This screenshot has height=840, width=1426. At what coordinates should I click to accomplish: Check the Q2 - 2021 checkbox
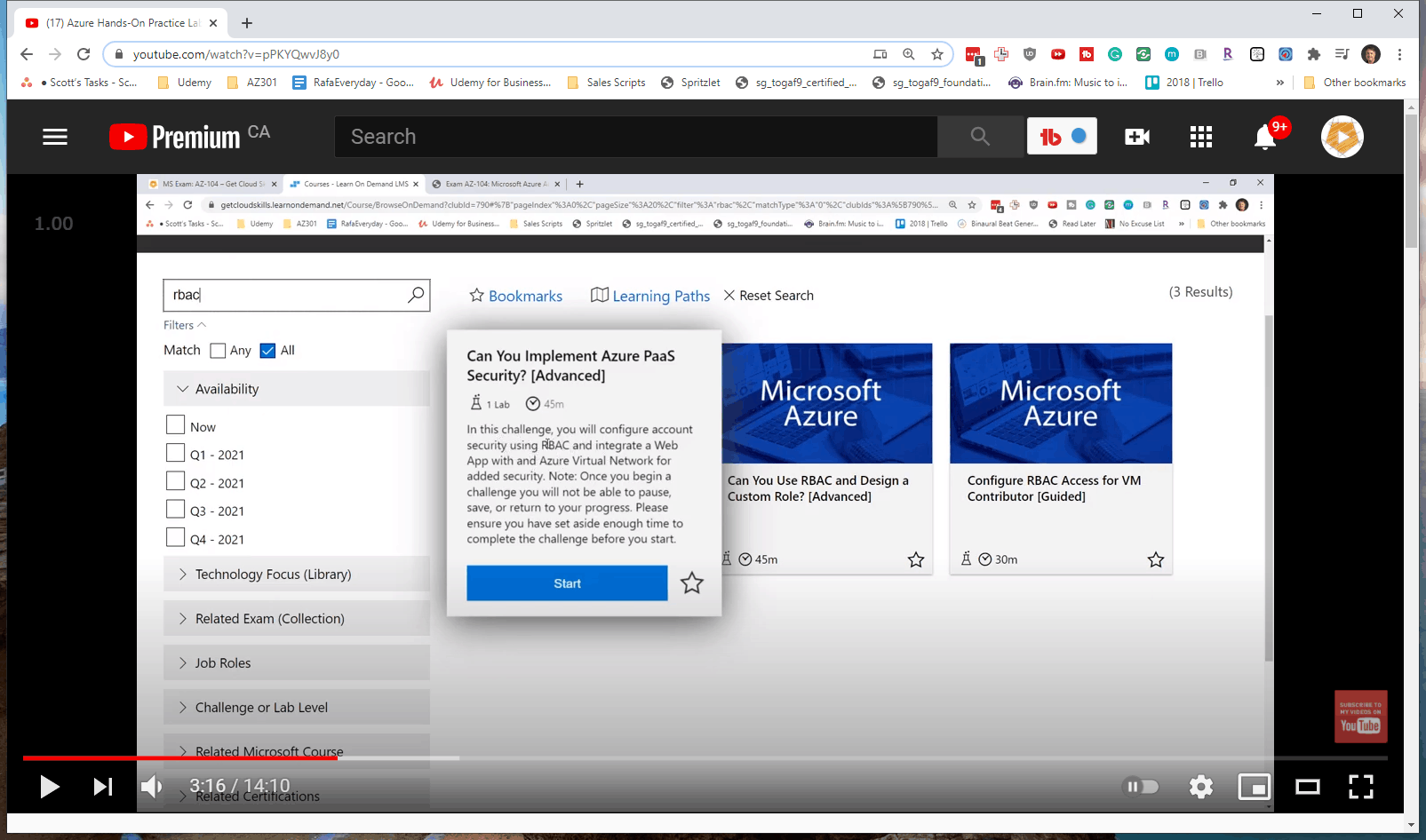coord(176,481)
